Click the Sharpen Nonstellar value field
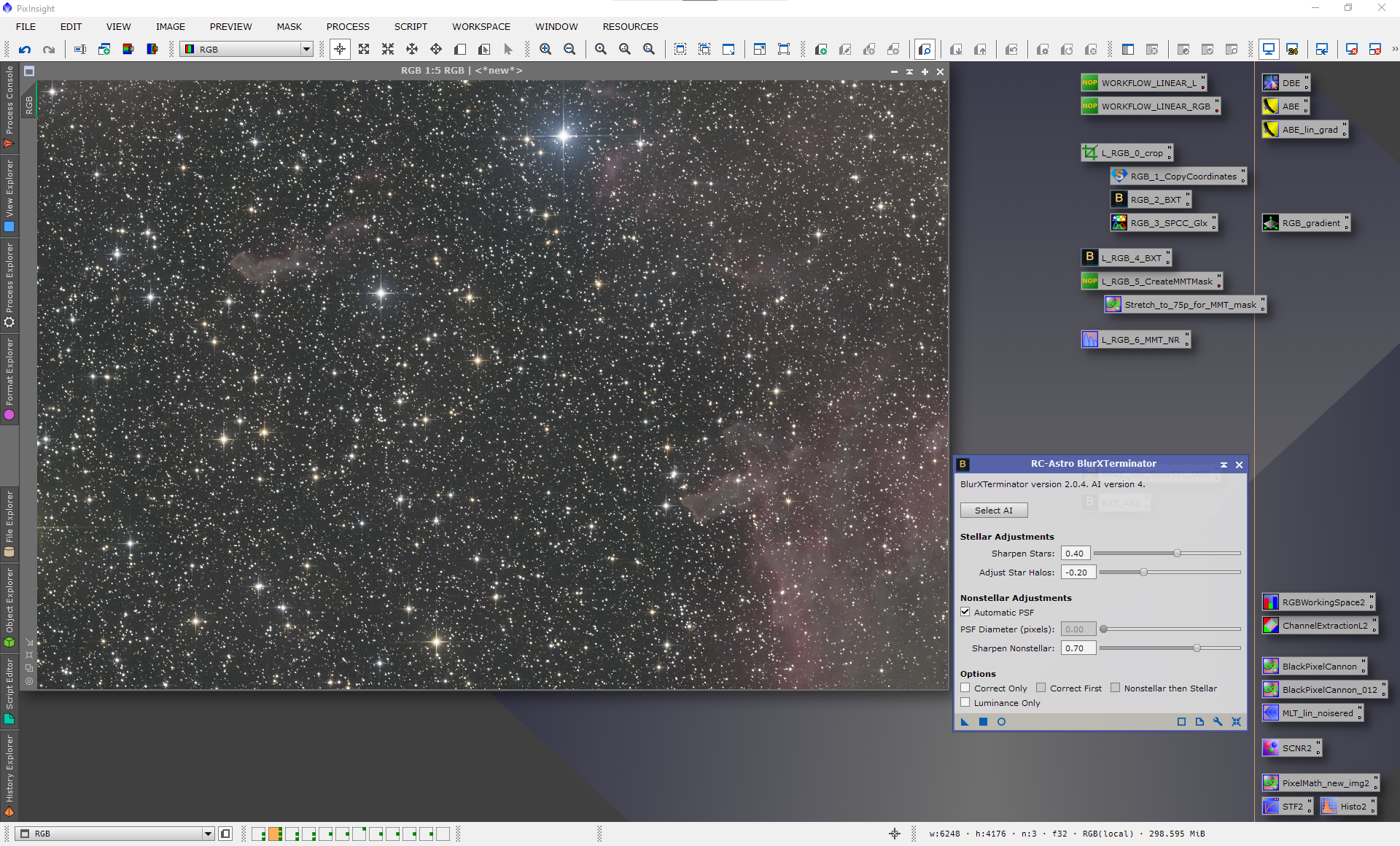 pos(1078,648)
